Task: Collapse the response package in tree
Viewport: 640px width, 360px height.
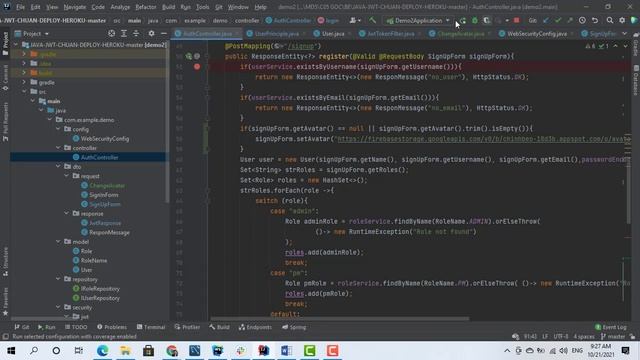Action: 67,213
